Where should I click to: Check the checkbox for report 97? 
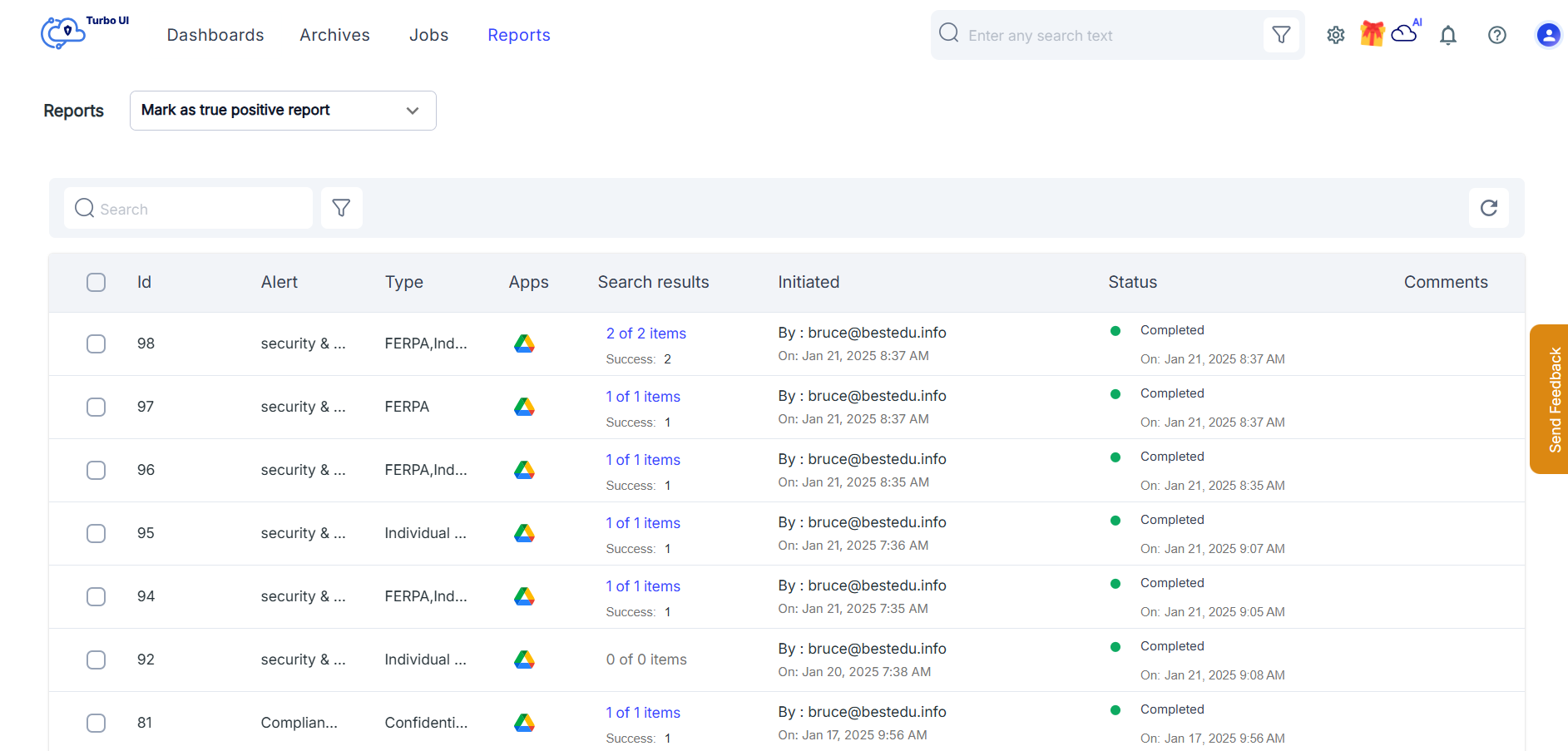tap(96, 407)
